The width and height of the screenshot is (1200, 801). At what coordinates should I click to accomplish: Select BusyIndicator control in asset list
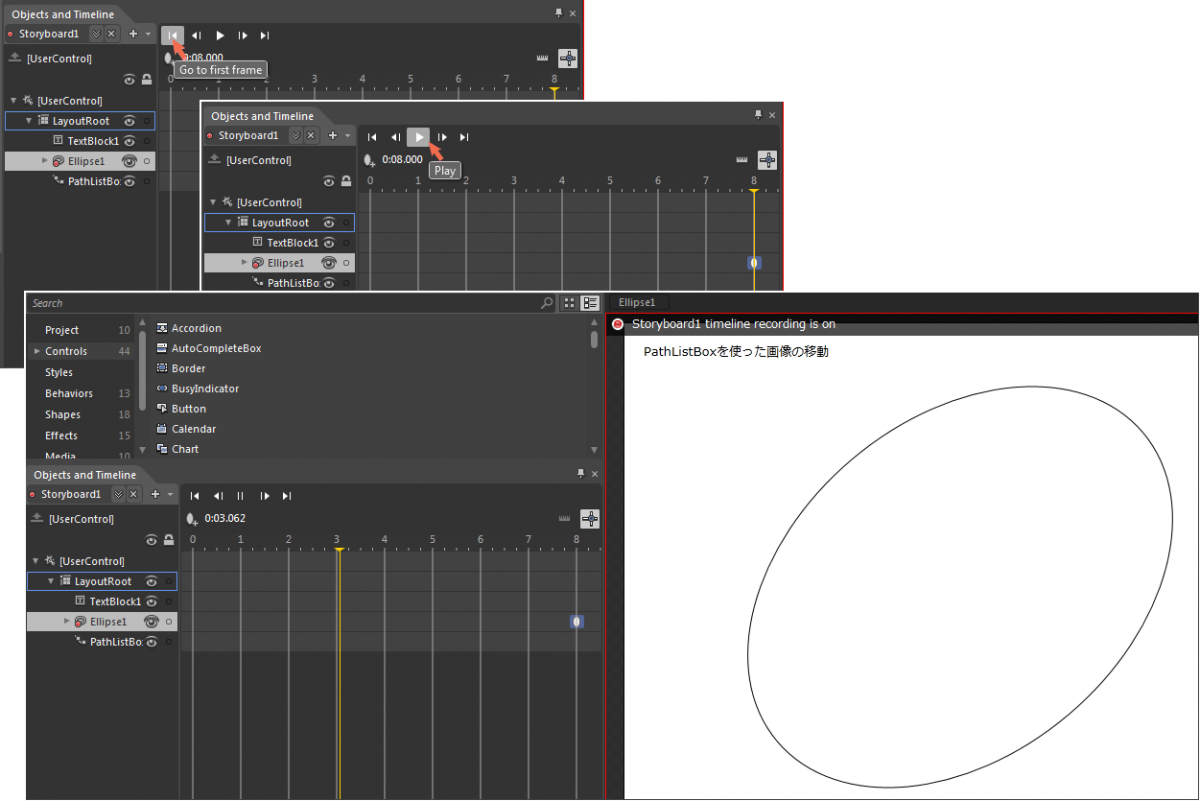pos(198,388)
